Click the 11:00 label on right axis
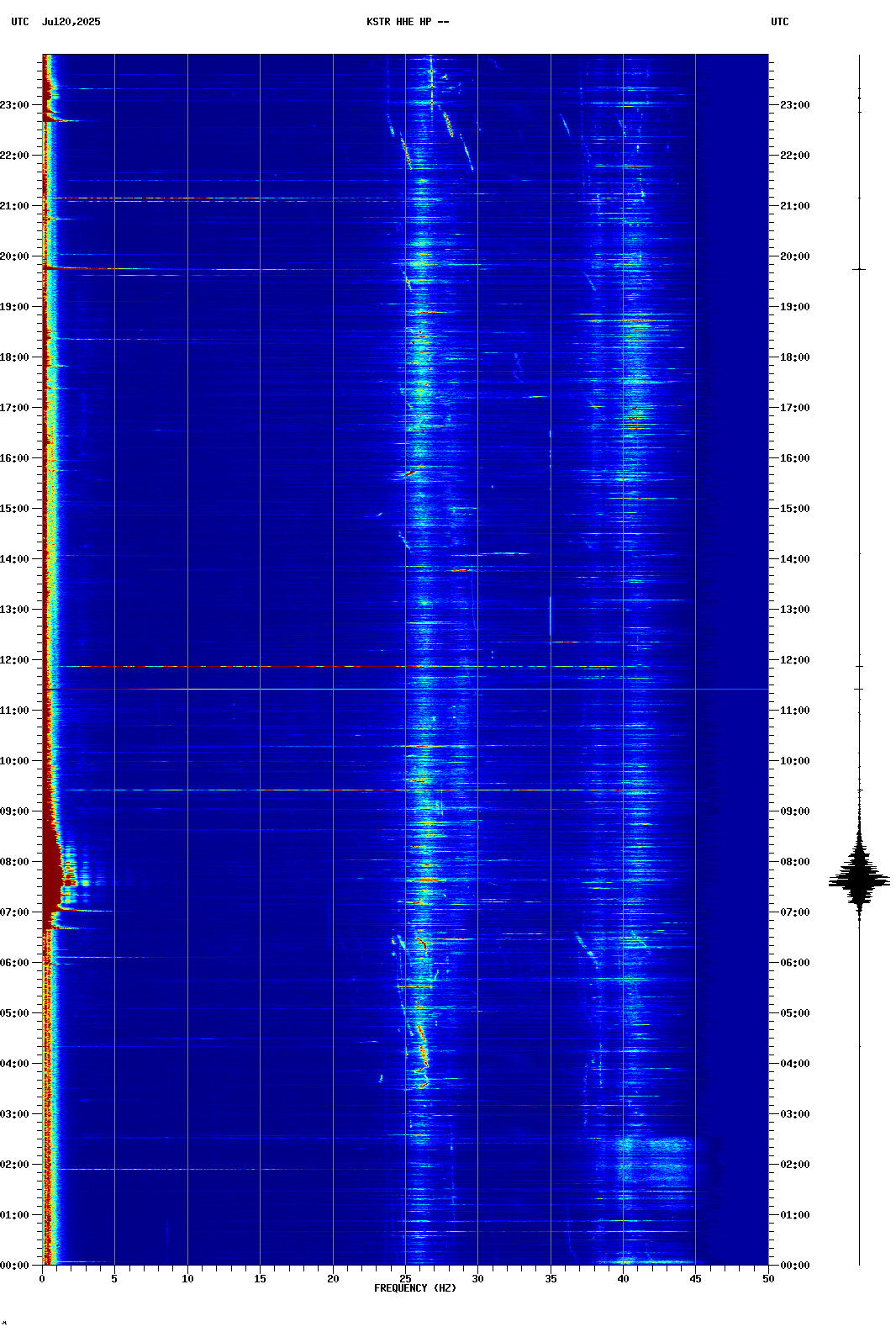This screenshot has width=896, height=1332. coord(795,711)
